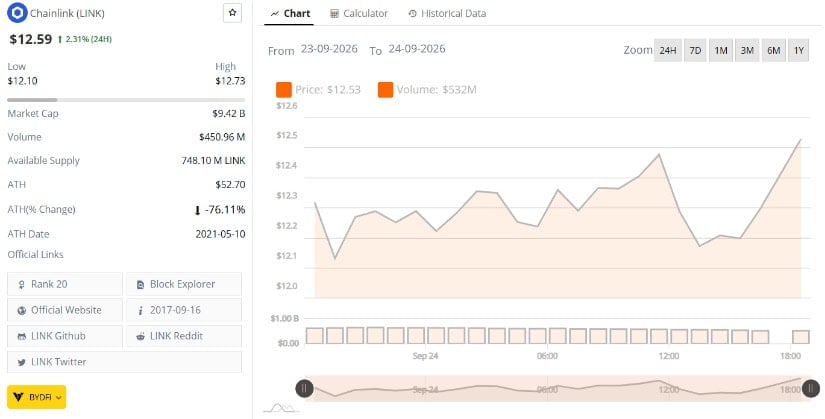The height and width of the screenshot is (419, 825).
Task: Click the globe icon beside Official Website
Action: [22, 311]
